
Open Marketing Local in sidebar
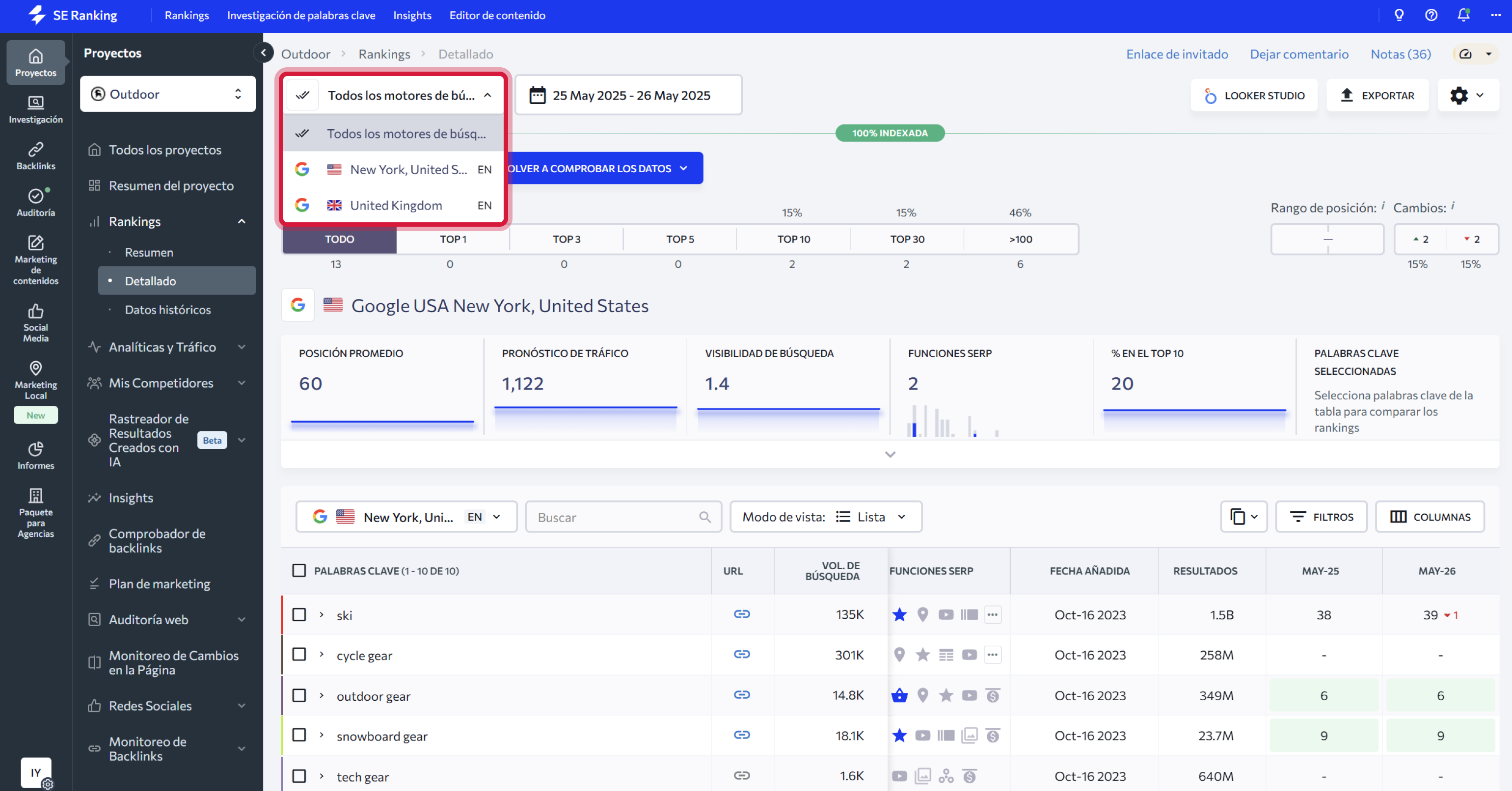pyautogui.click(x=36, y=380)
